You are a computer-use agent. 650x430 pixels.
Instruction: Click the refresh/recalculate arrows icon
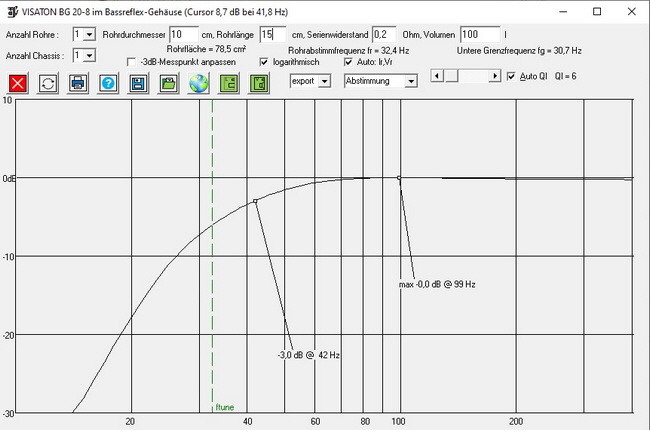48,83
